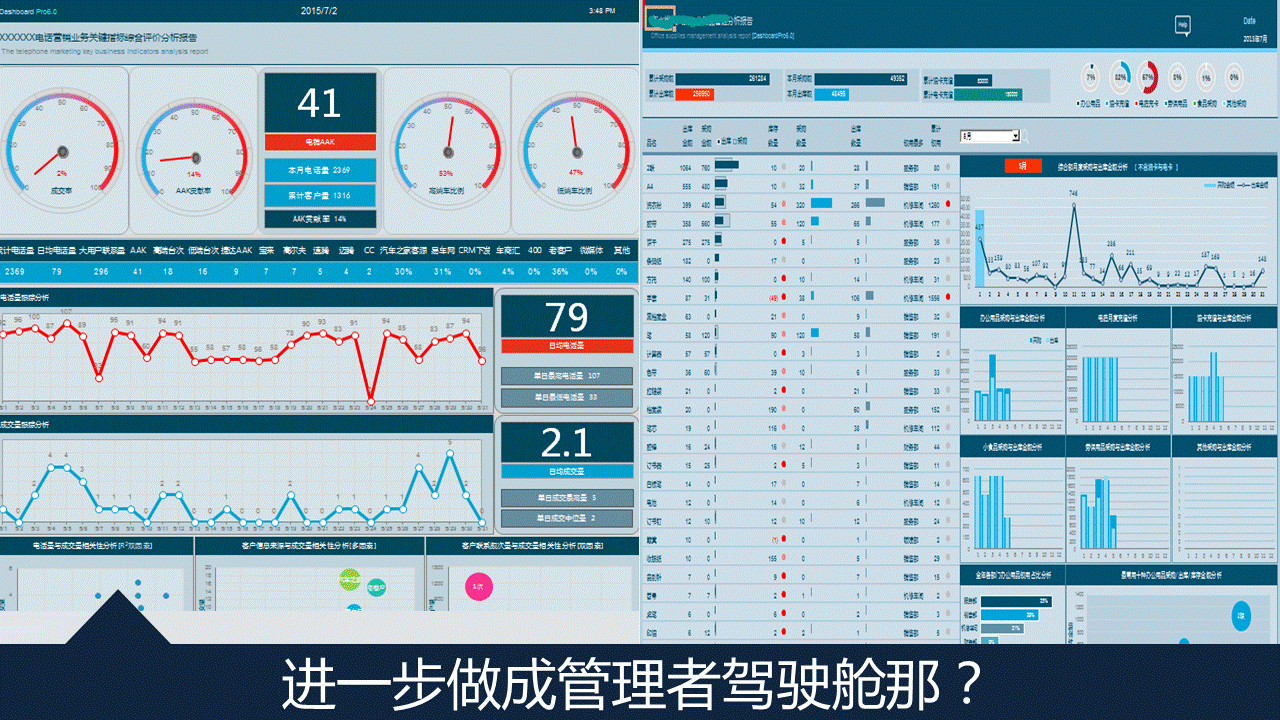1280x720 pixels.
Task: Click the 油卡充值与出库金额分析 chart header
Action: coord(1225,317)
